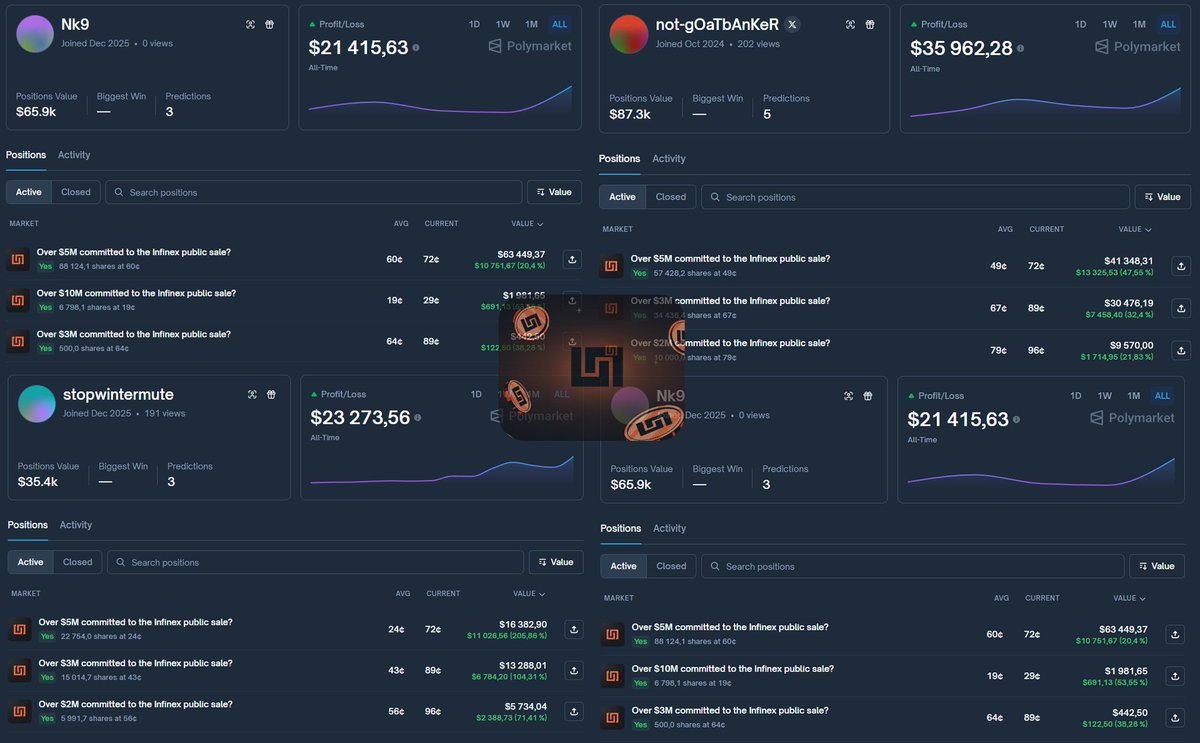Switch to stopwintermute Activity tab

tap(75, 524)
